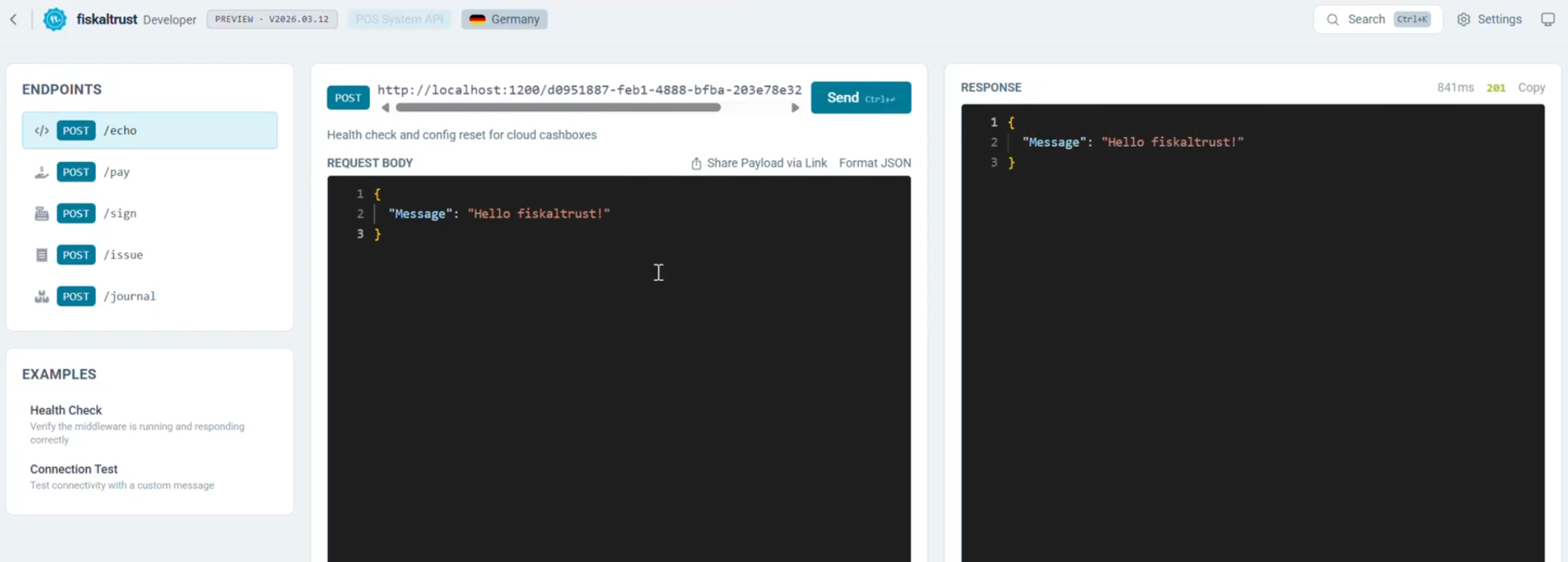The height and width of the screenshot is (562, 1568).
Task: Click the REQUEST BODY label
Action: tap(369, 163)
